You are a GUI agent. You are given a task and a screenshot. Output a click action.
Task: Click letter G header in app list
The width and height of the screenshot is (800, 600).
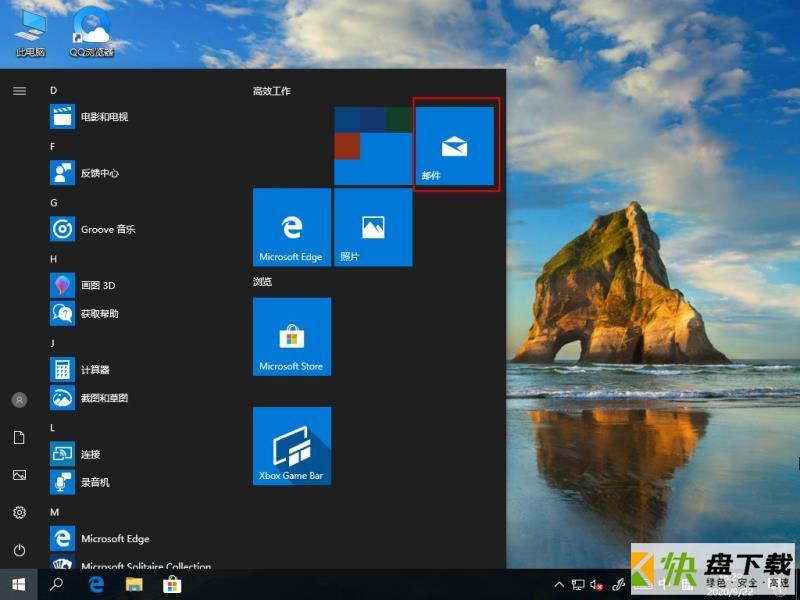pyautogui.click(x=54, y=203)
